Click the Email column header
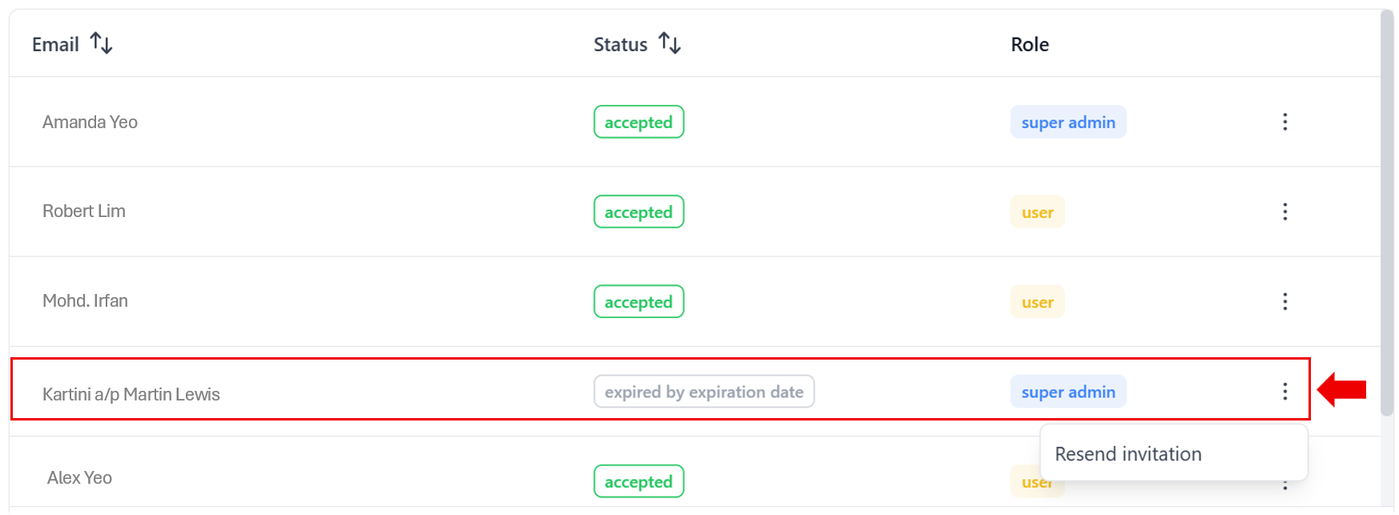This screenshot has width=1399, height=515. coord(56,44)
